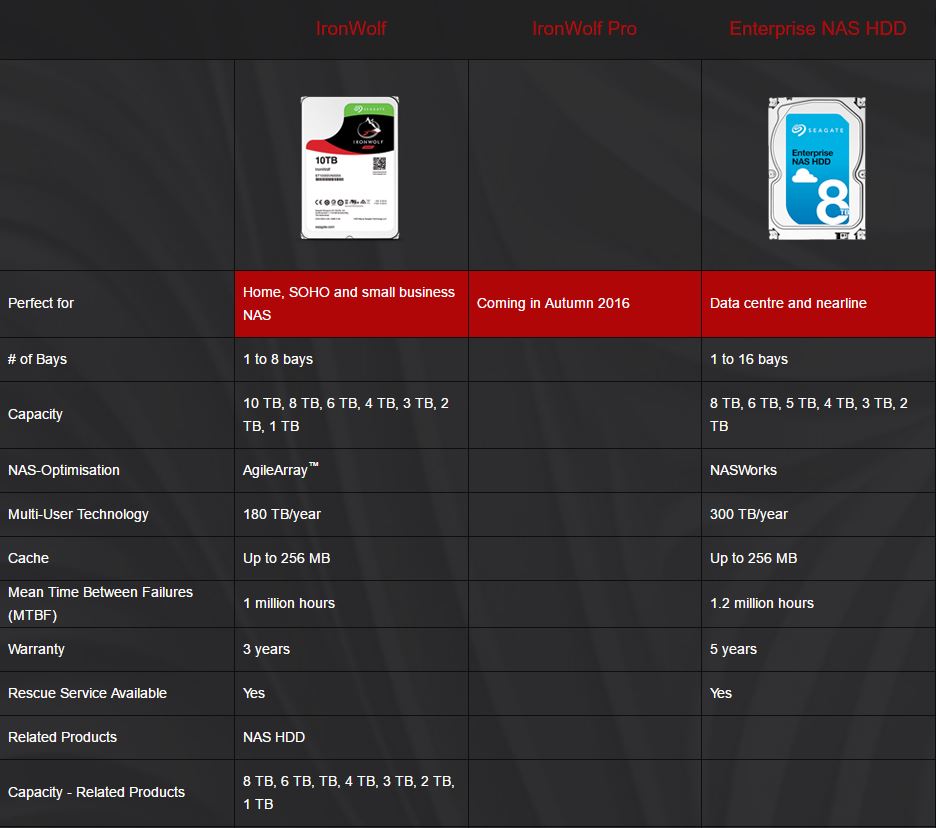Select the '3 years' warranty value

click(266, 650)
